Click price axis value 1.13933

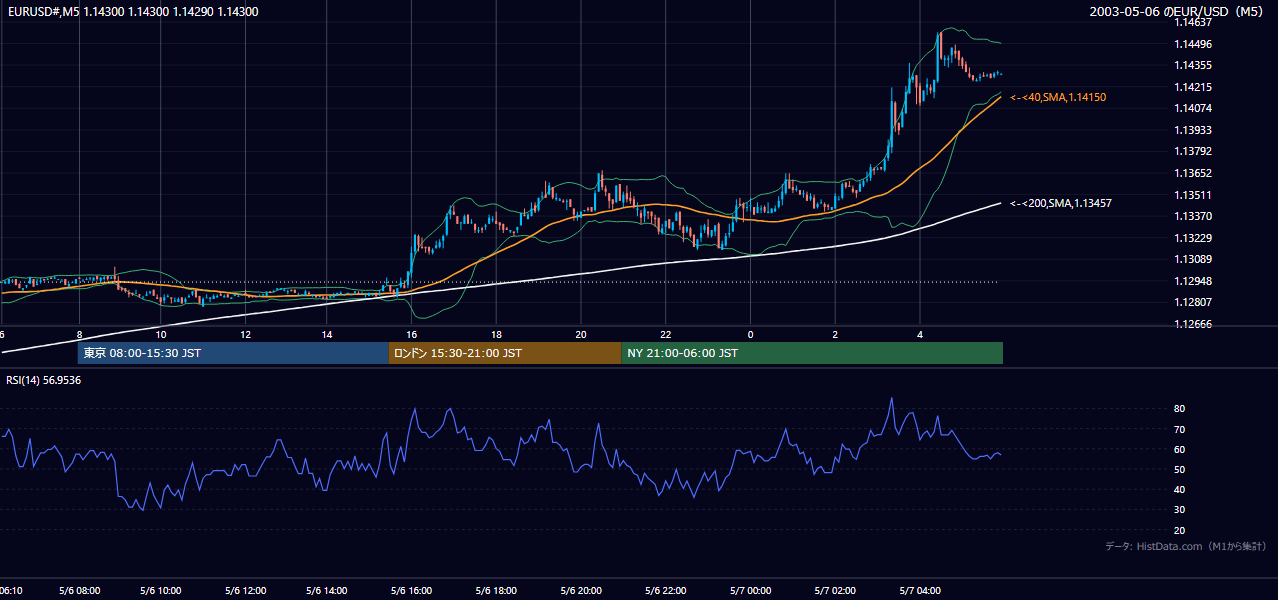coord(1194,130)
